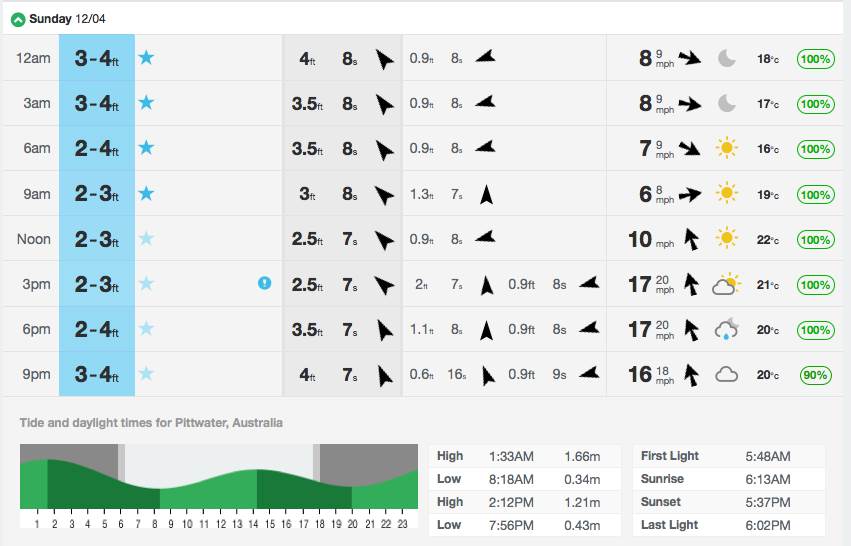Click the 17 mph wind speed at 3pm
Image resolution: width=851 pixels, height=546 pixels.
640,285
